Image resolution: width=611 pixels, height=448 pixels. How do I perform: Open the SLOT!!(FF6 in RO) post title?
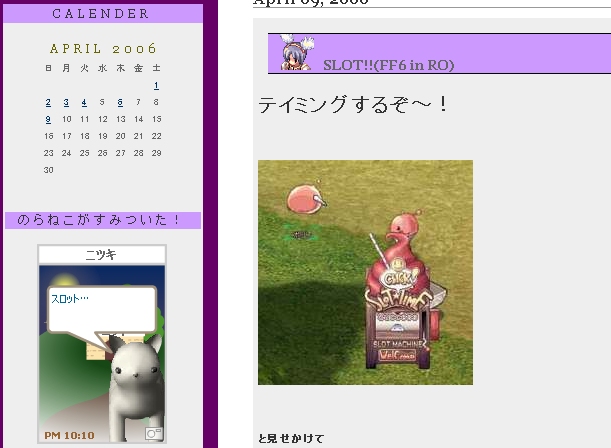[388, 65]
